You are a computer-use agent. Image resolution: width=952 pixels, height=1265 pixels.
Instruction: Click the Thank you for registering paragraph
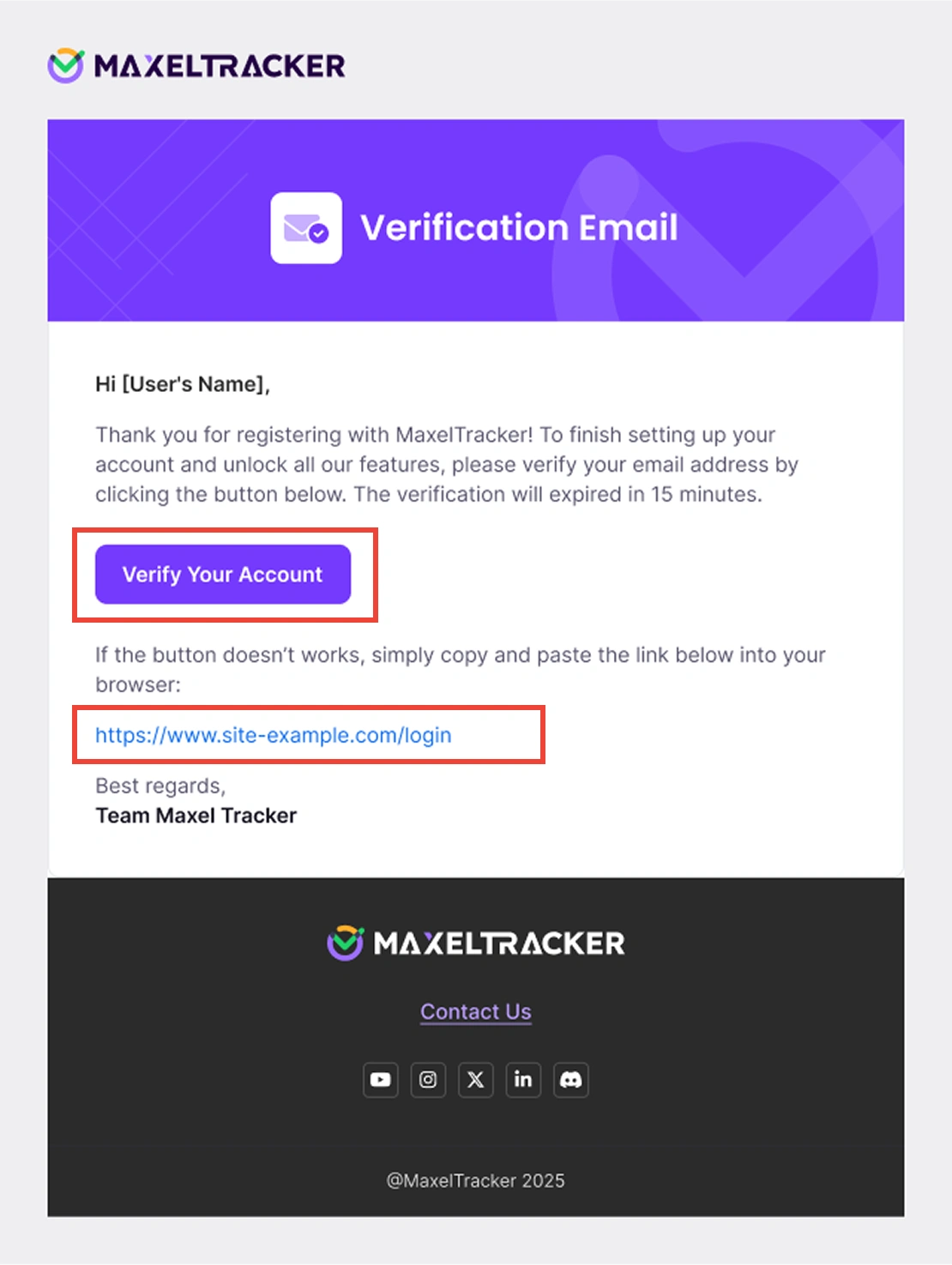[447, 465]
